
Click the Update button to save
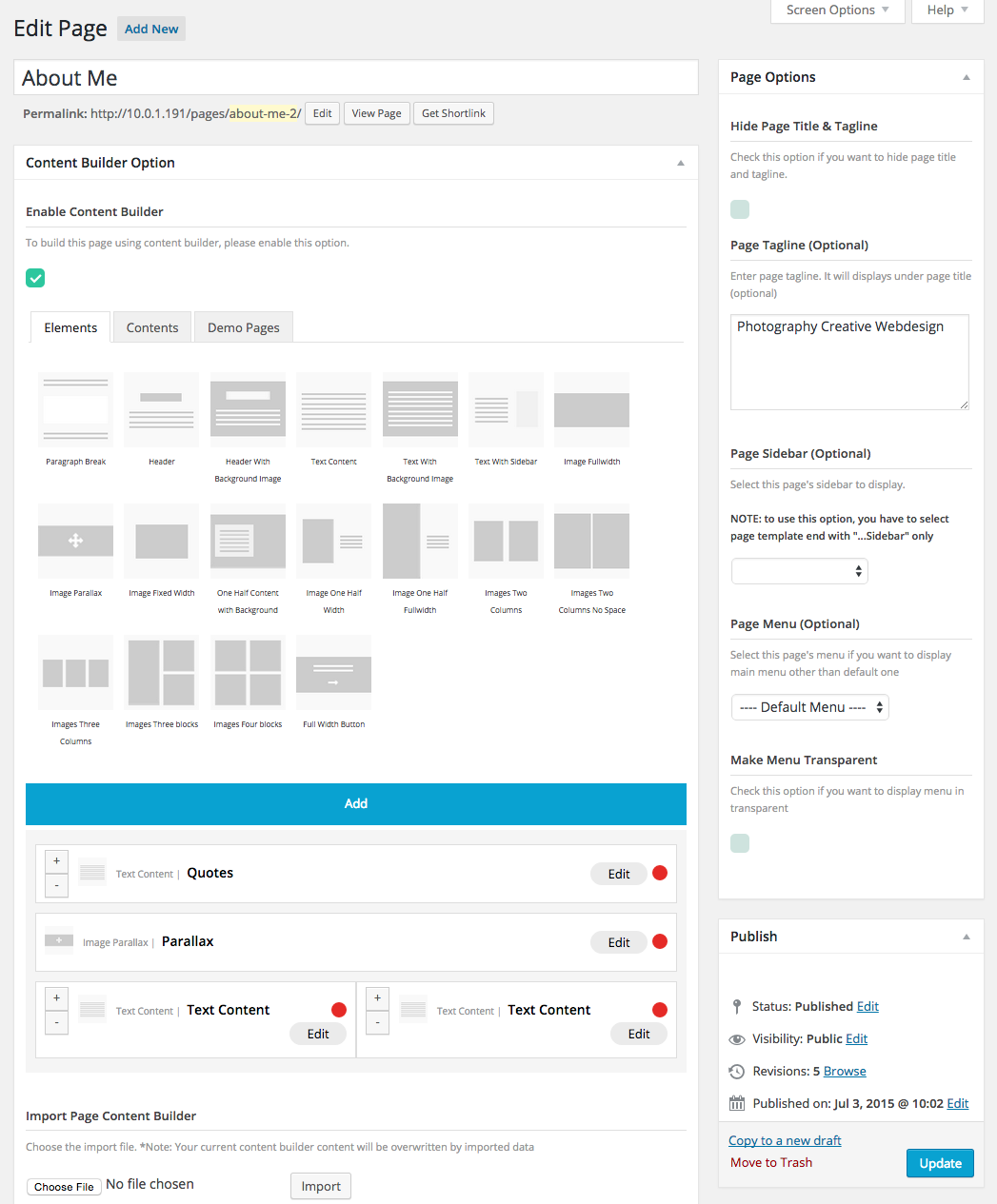[x=940, y=1162]
